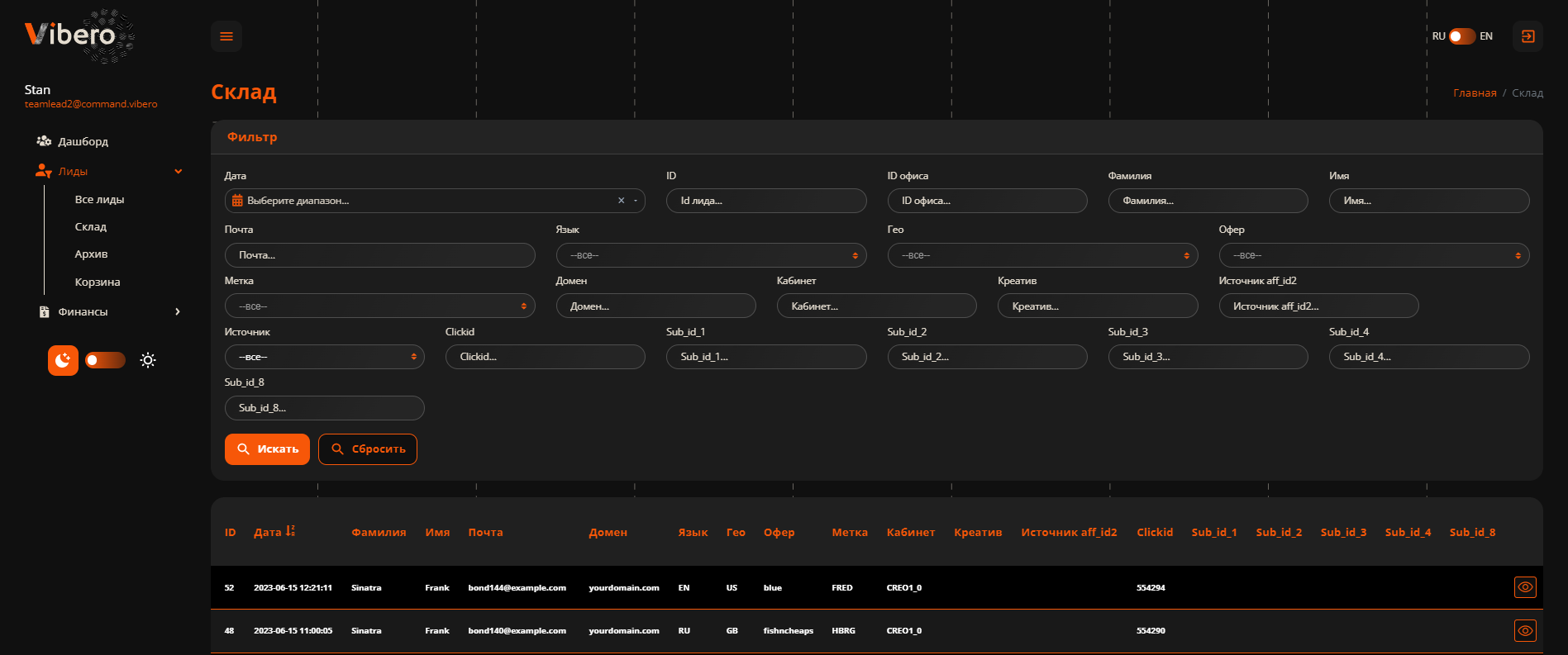The height and width of the screenshot is (655, 1568).
Task: Click into the Clickid input field
Action: [545, 357]
